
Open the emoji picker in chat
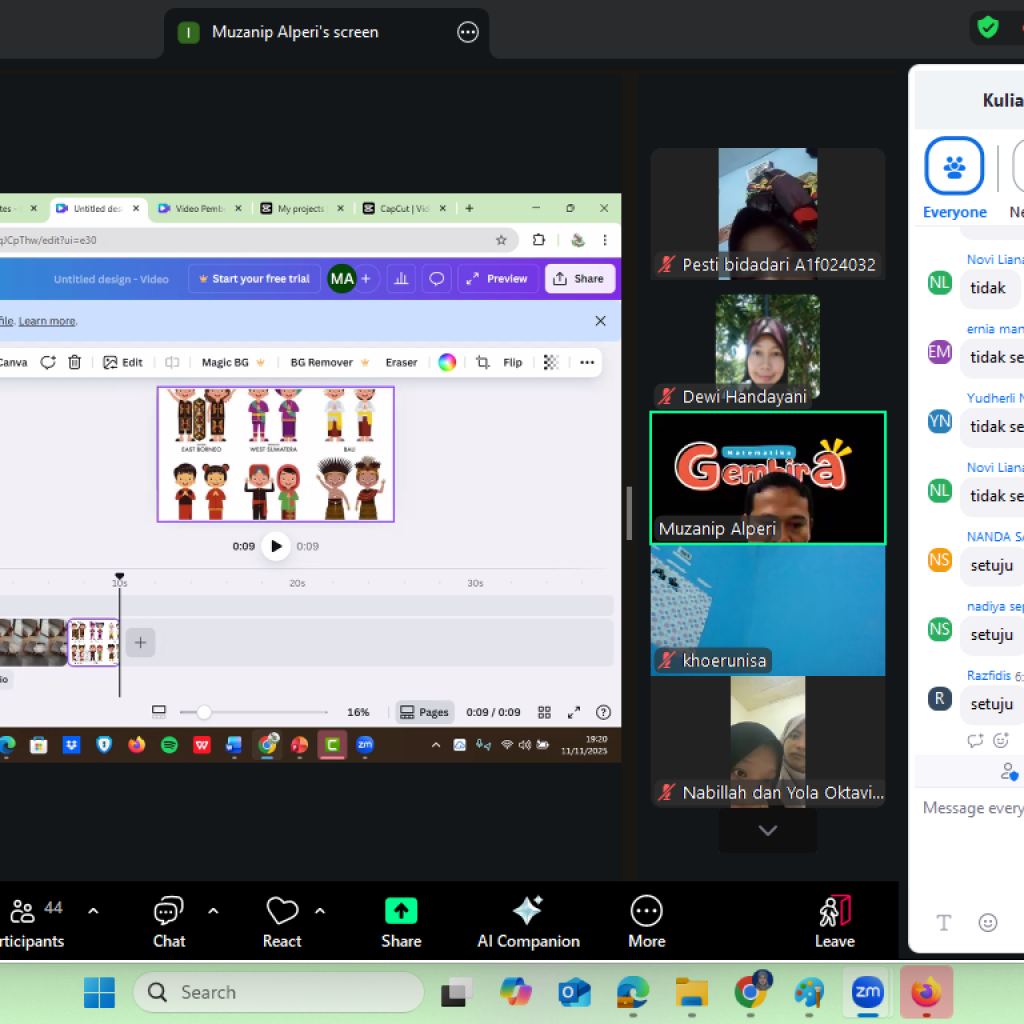pos(988,922)
